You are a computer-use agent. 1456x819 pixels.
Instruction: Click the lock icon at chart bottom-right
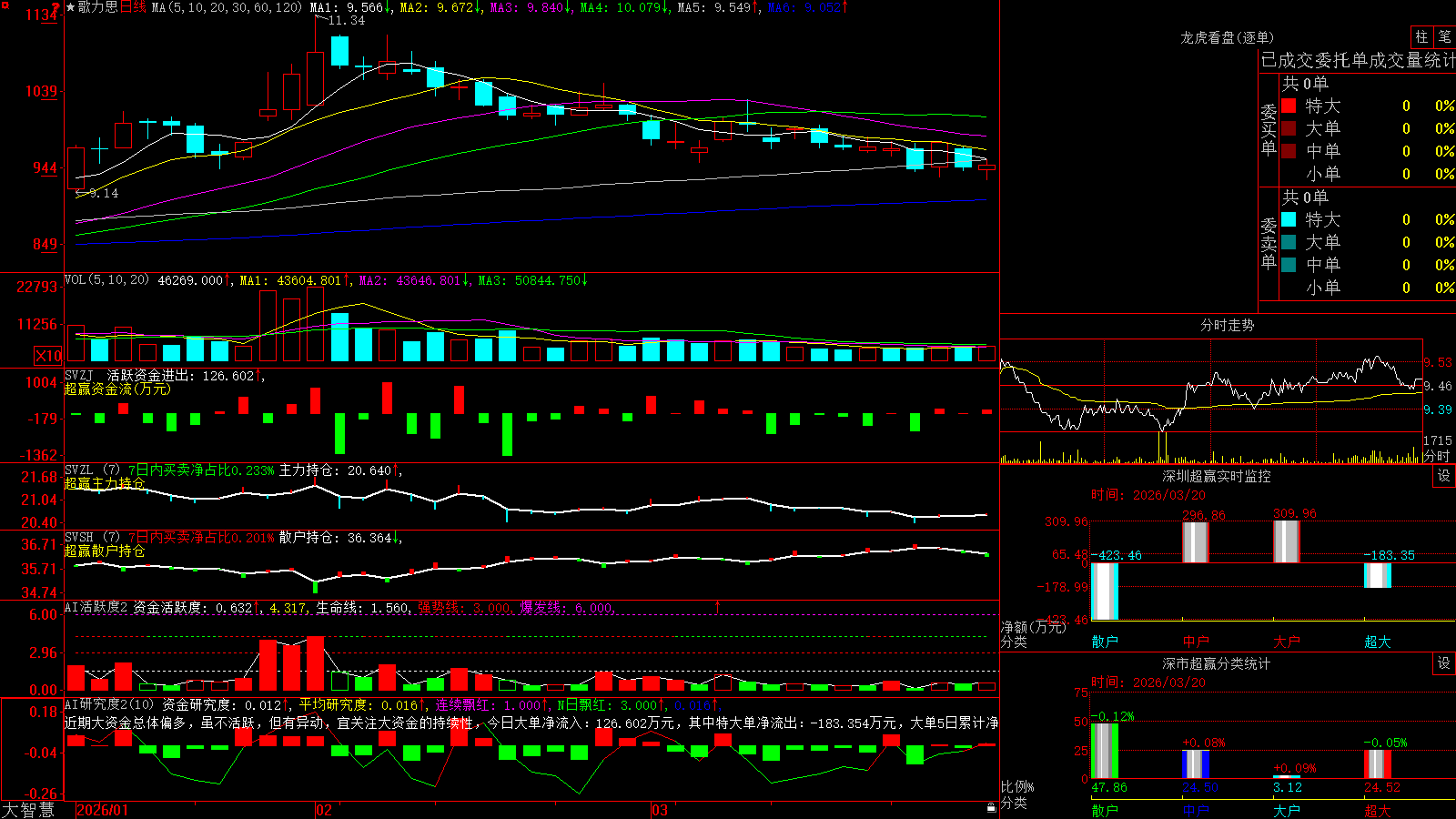[x=991, y=808]
